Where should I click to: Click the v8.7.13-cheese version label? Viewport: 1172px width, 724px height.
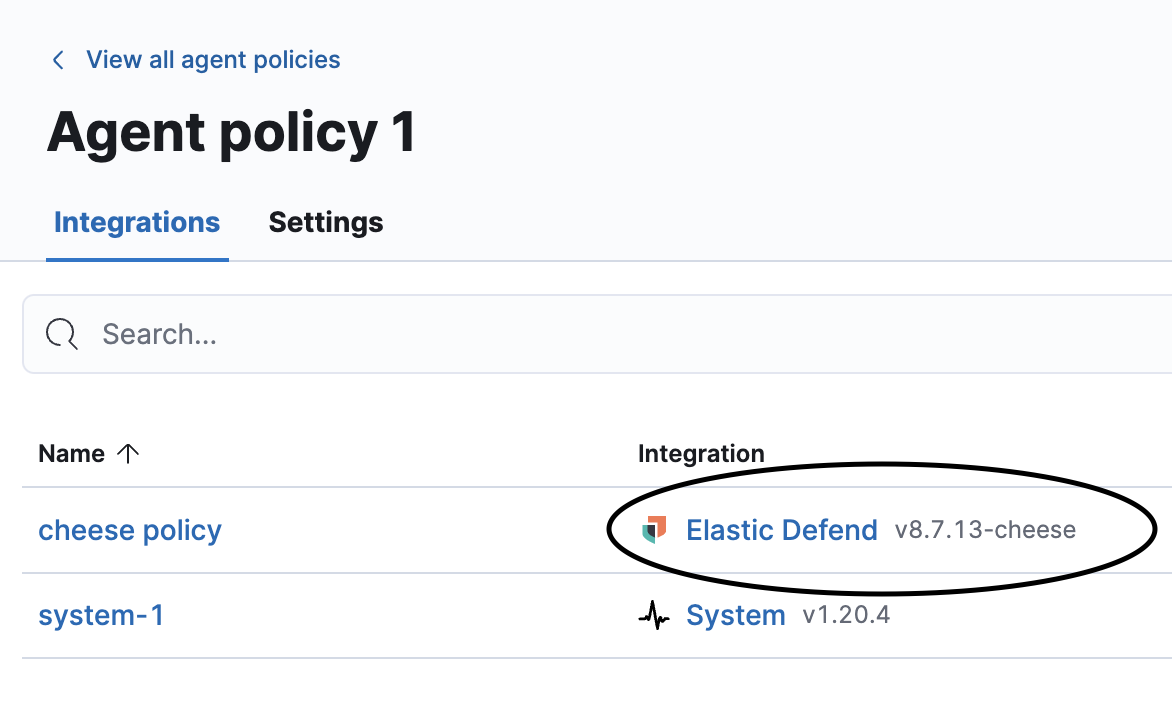pos(985,530)
